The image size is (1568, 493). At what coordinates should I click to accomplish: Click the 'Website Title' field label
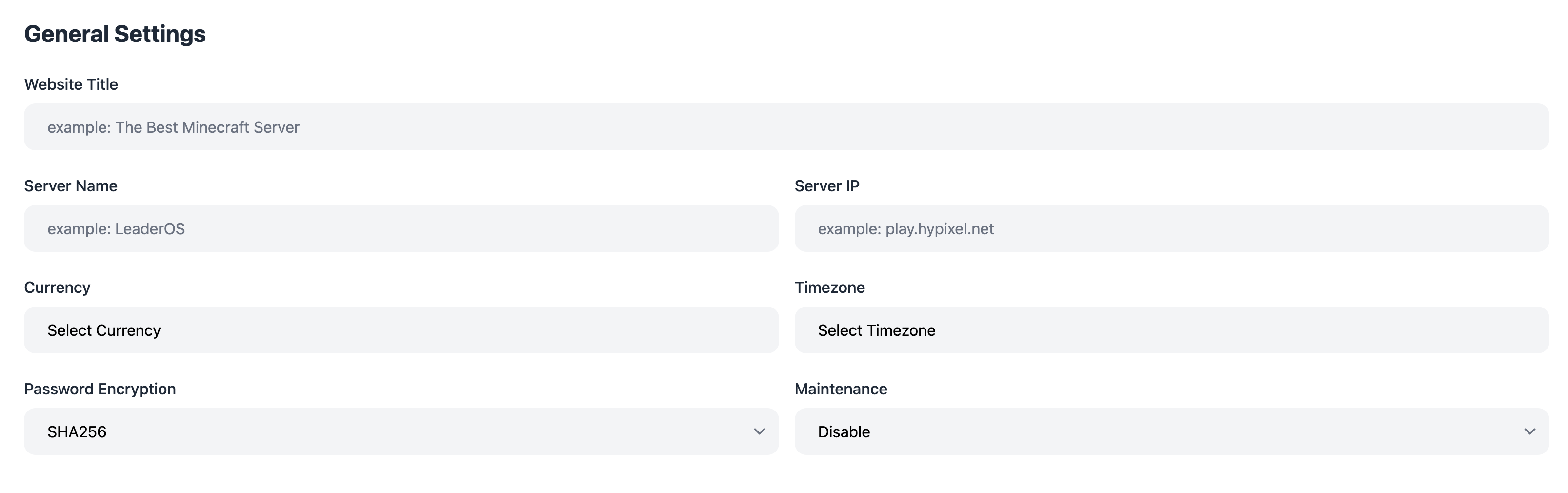(71, 84)
